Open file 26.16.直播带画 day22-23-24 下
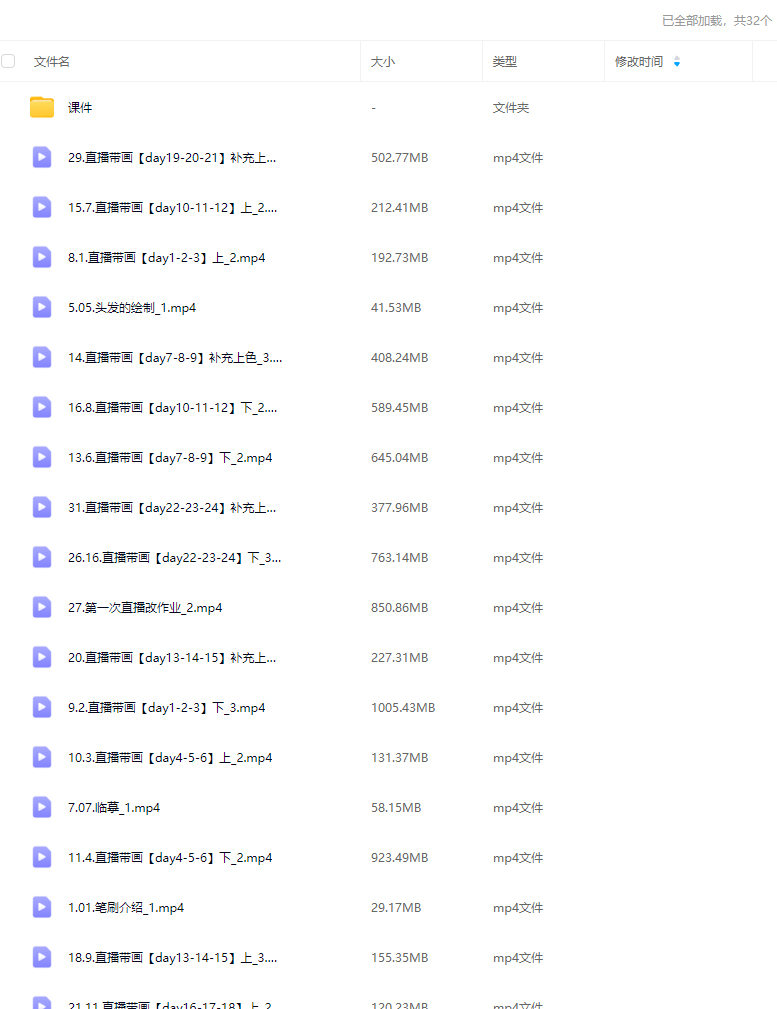This screenshot has width=777, height=1009. click(174, 557)
